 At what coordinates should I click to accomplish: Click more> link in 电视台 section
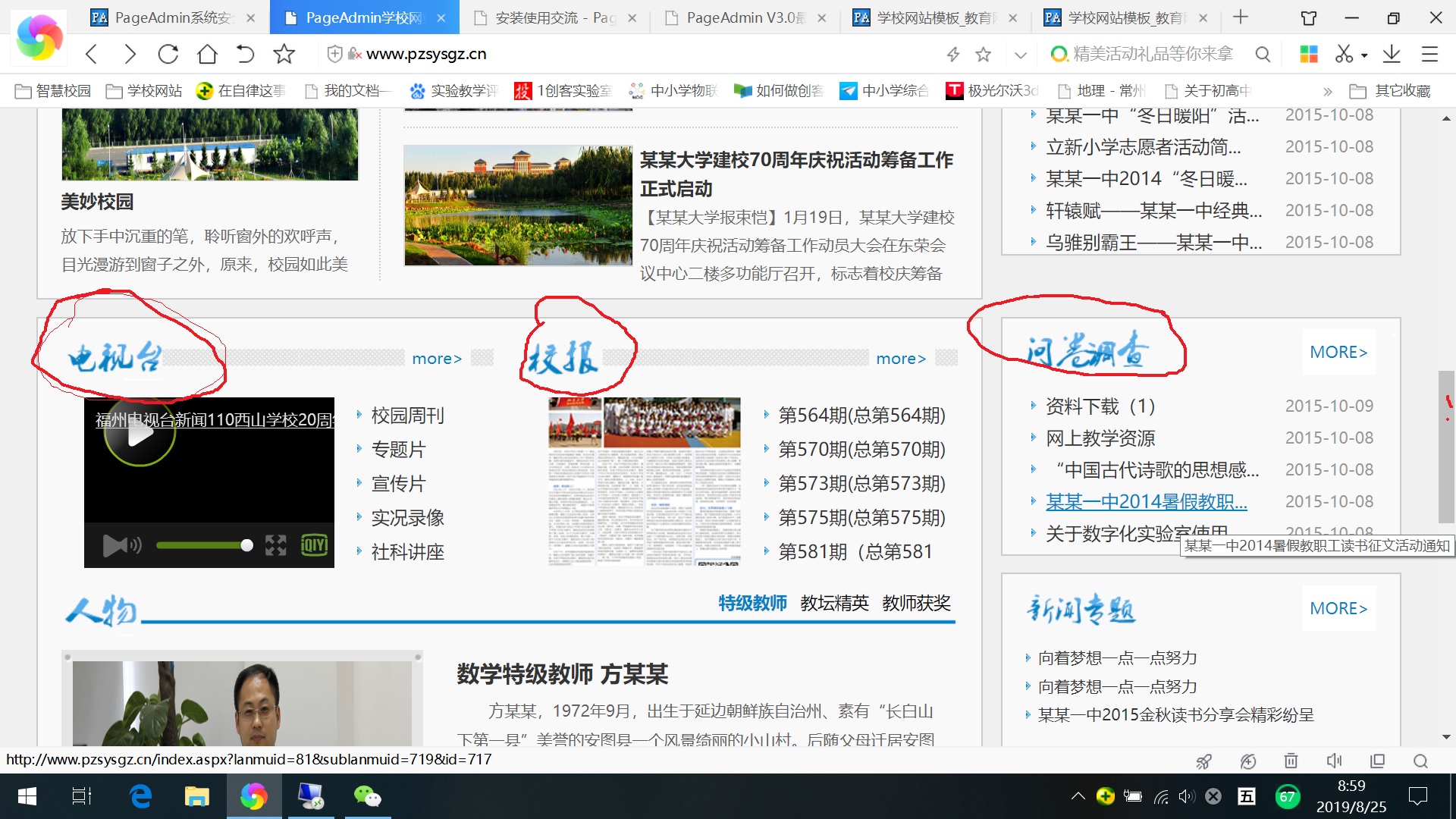[437, 359]
